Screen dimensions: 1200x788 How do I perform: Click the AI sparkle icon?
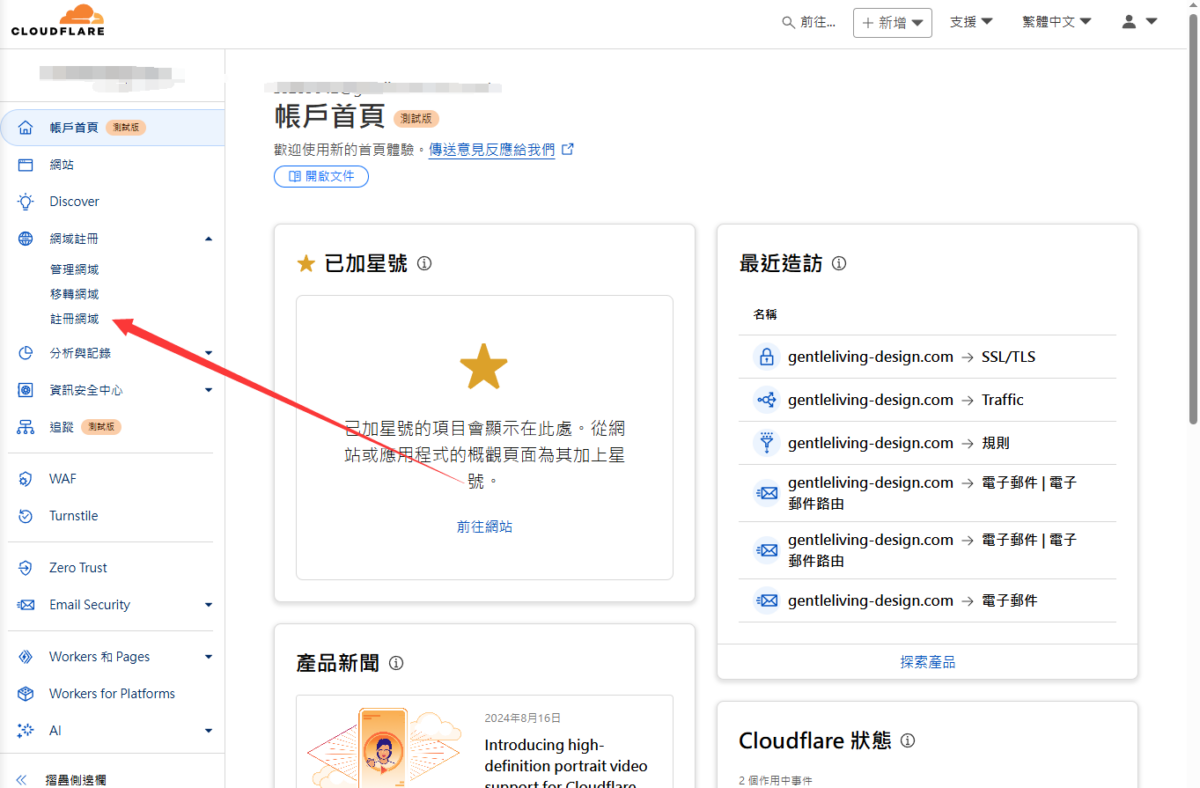[x=26, y=731]
